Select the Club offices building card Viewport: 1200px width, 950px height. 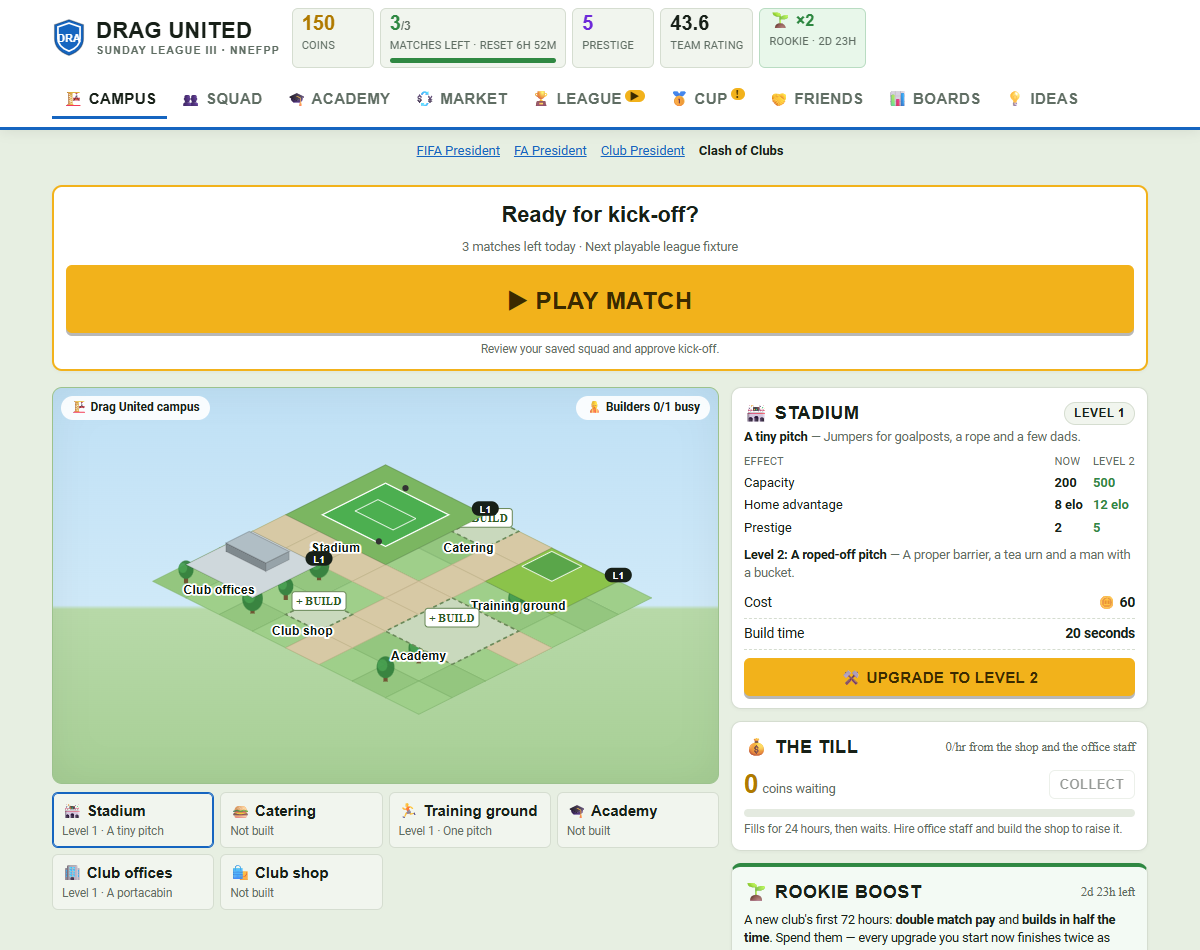(x=133, y=882)
